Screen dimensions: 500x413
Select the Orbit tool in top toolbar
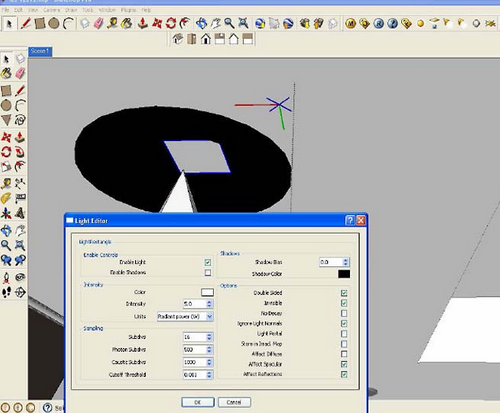point(201,23)
